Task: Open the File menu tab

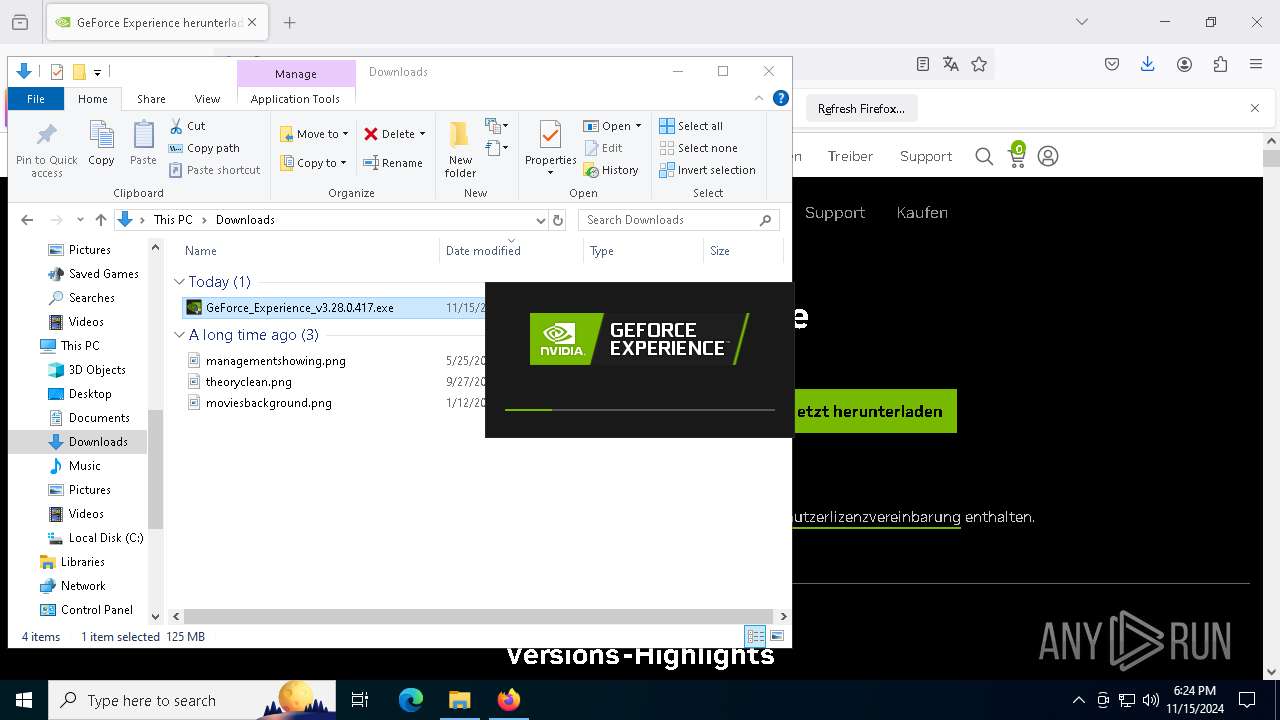Action: point(36,99)
